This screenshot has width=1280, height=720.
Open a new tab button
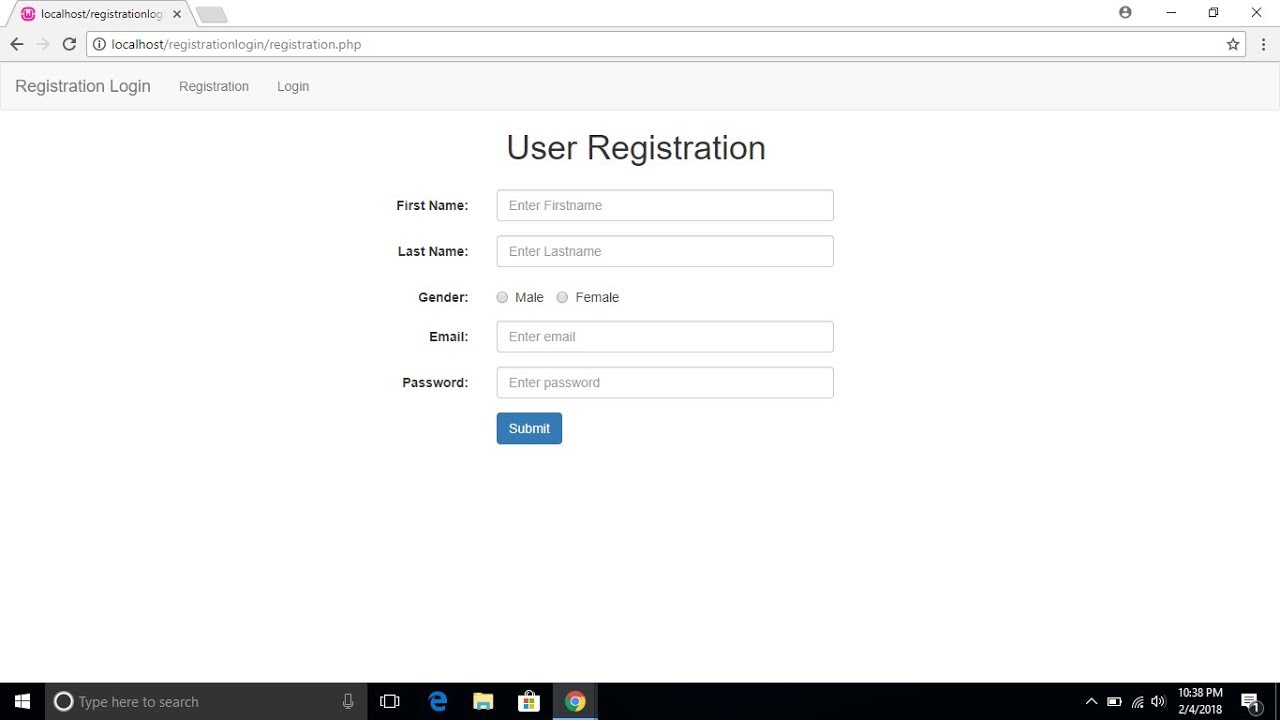pyautogui.click(x=211, y=15)
